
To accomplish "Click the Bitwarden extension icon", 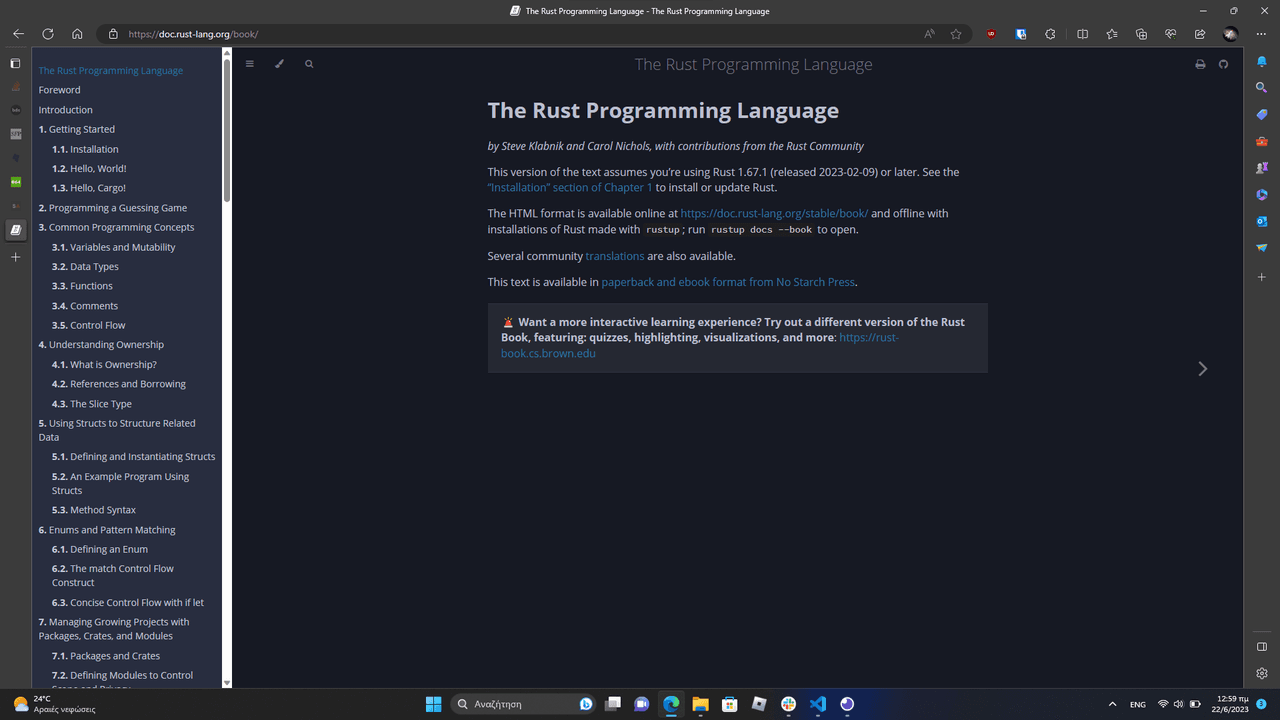I will coord(1021,34).
